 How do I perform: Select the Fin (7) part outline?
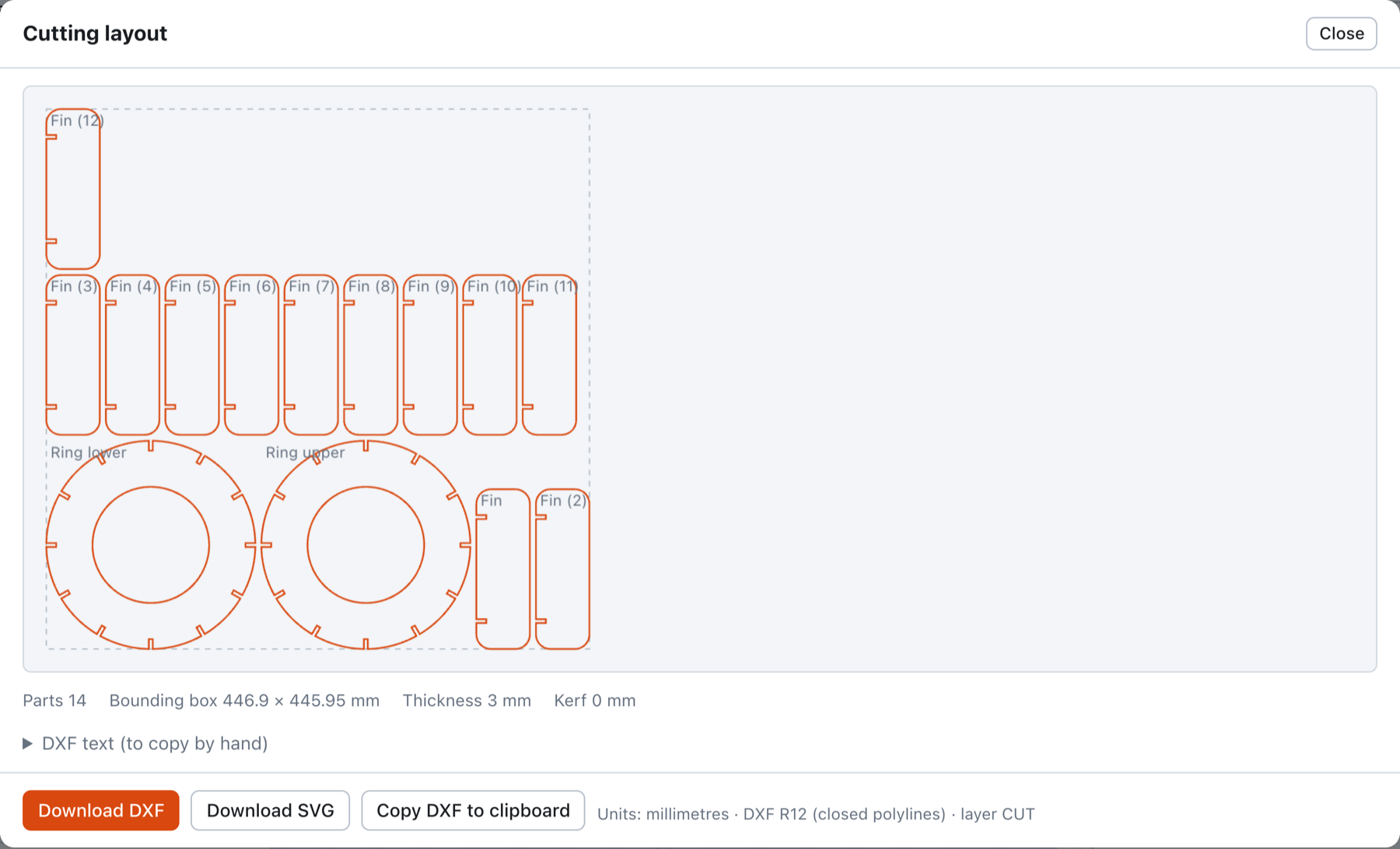(x=311, y=355)
